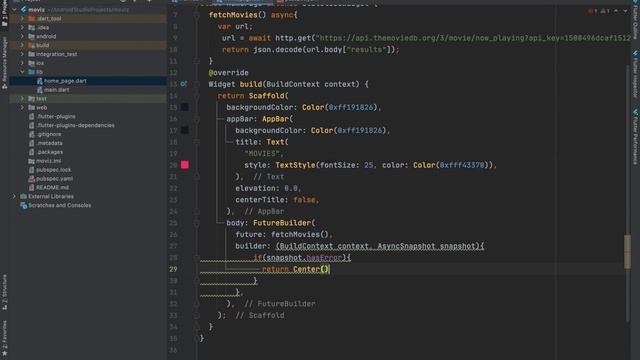Select External Libraries node label
The width and height of the screenshot is (640, 360).
click(x=51, y=196)
